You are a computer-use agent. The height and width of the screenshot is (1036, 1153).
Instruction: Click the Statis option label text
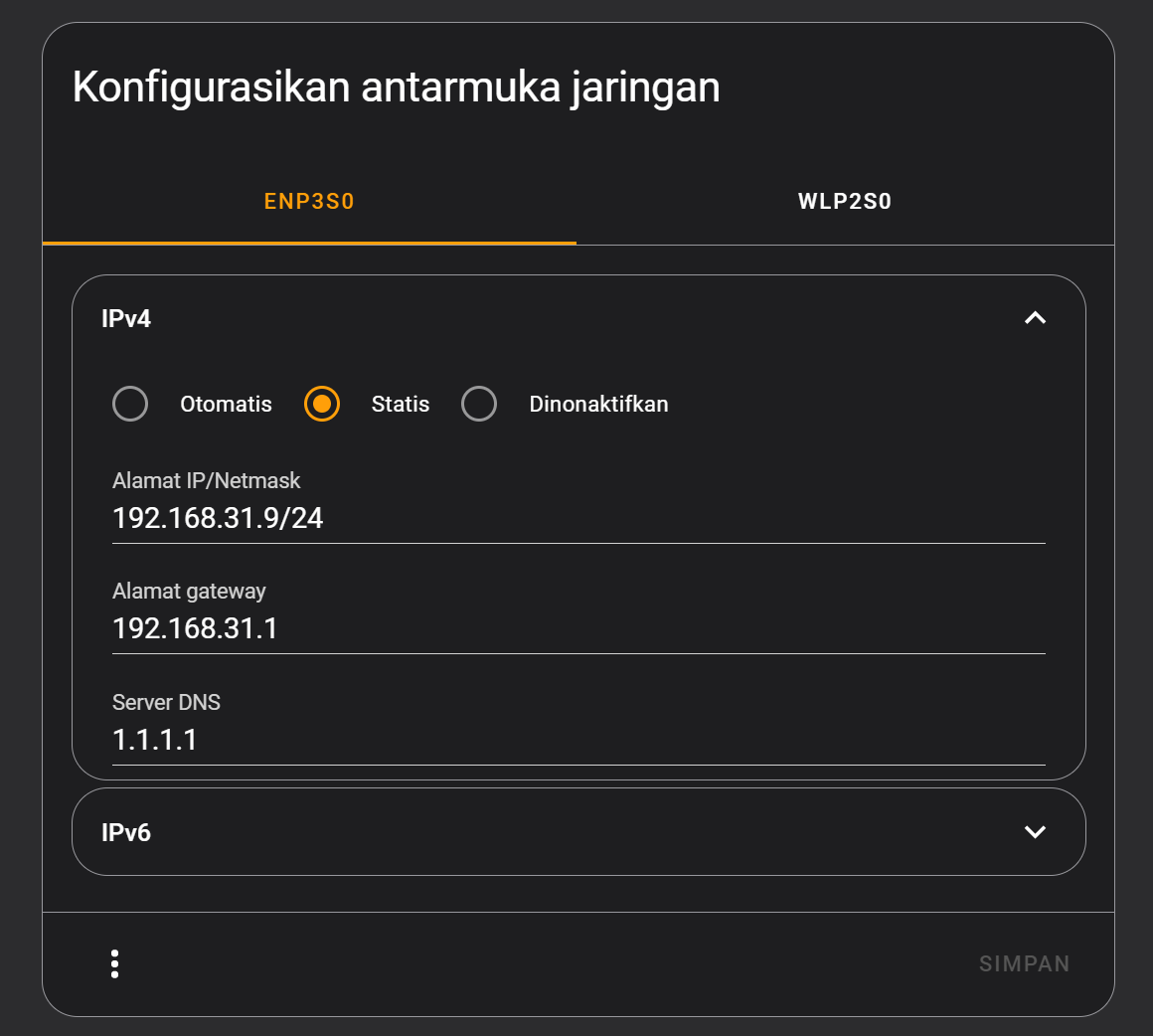(x=400, y=404)
